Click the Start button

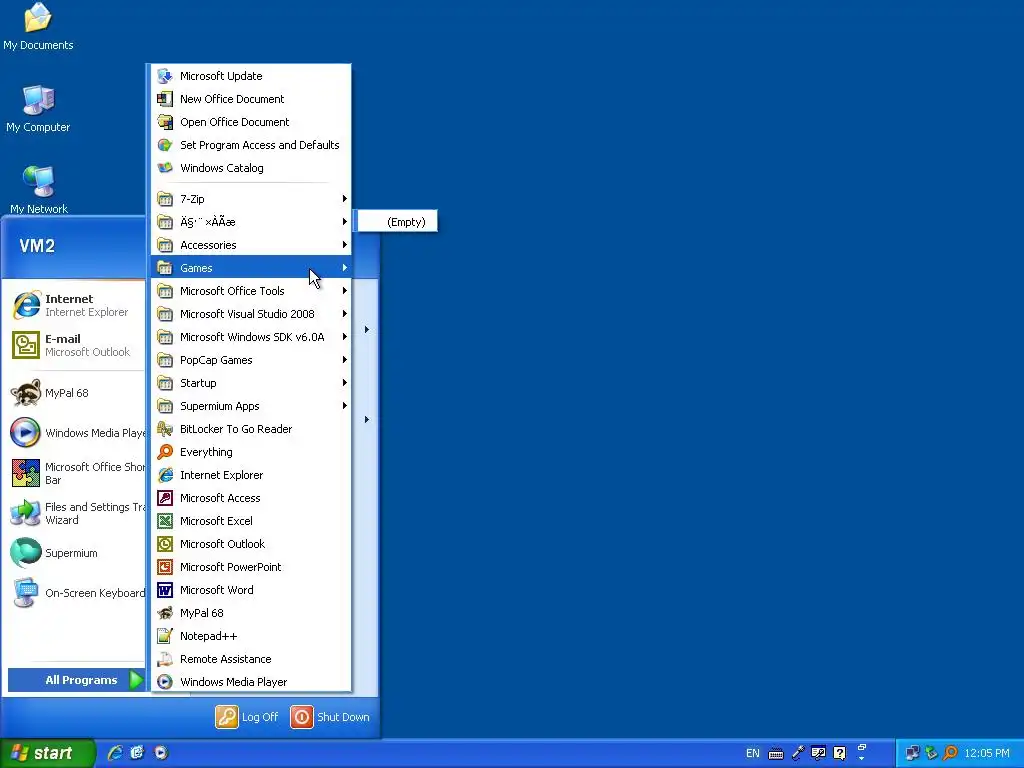[47, 753]
